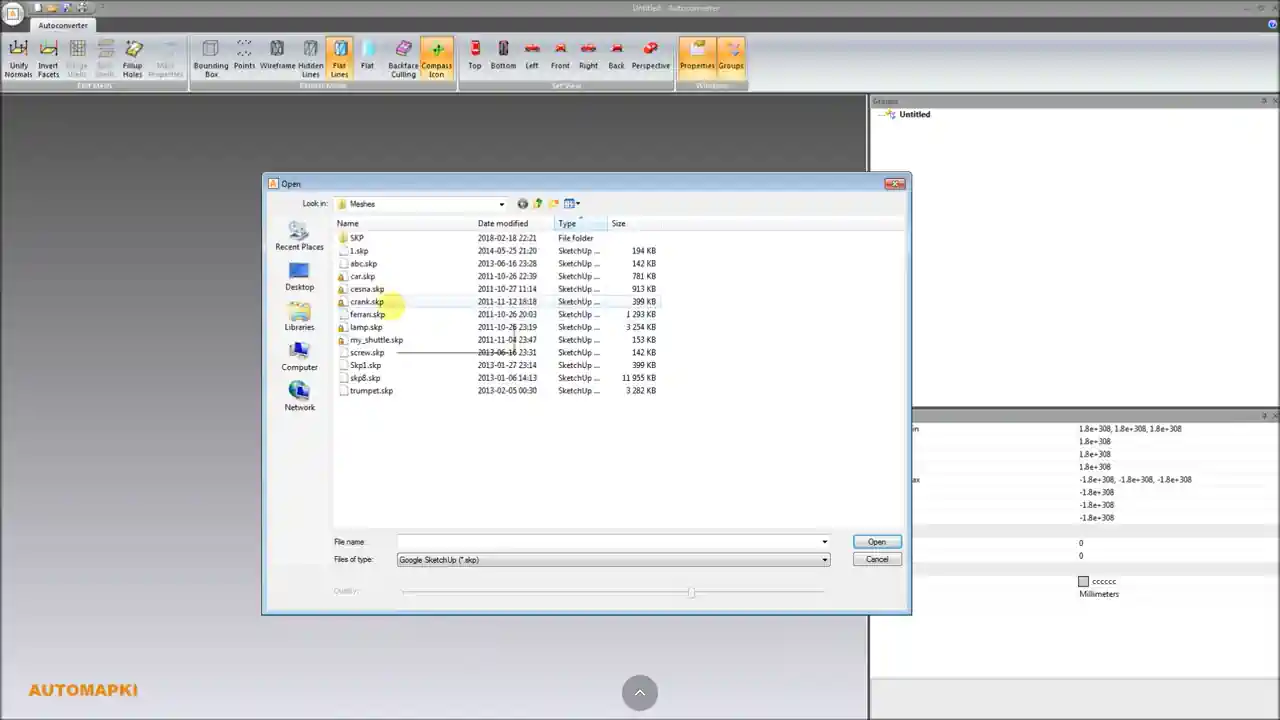Screen dimensions: 1280x720
Task: Activate the Wireframe render mode
Action: point(277,55)
